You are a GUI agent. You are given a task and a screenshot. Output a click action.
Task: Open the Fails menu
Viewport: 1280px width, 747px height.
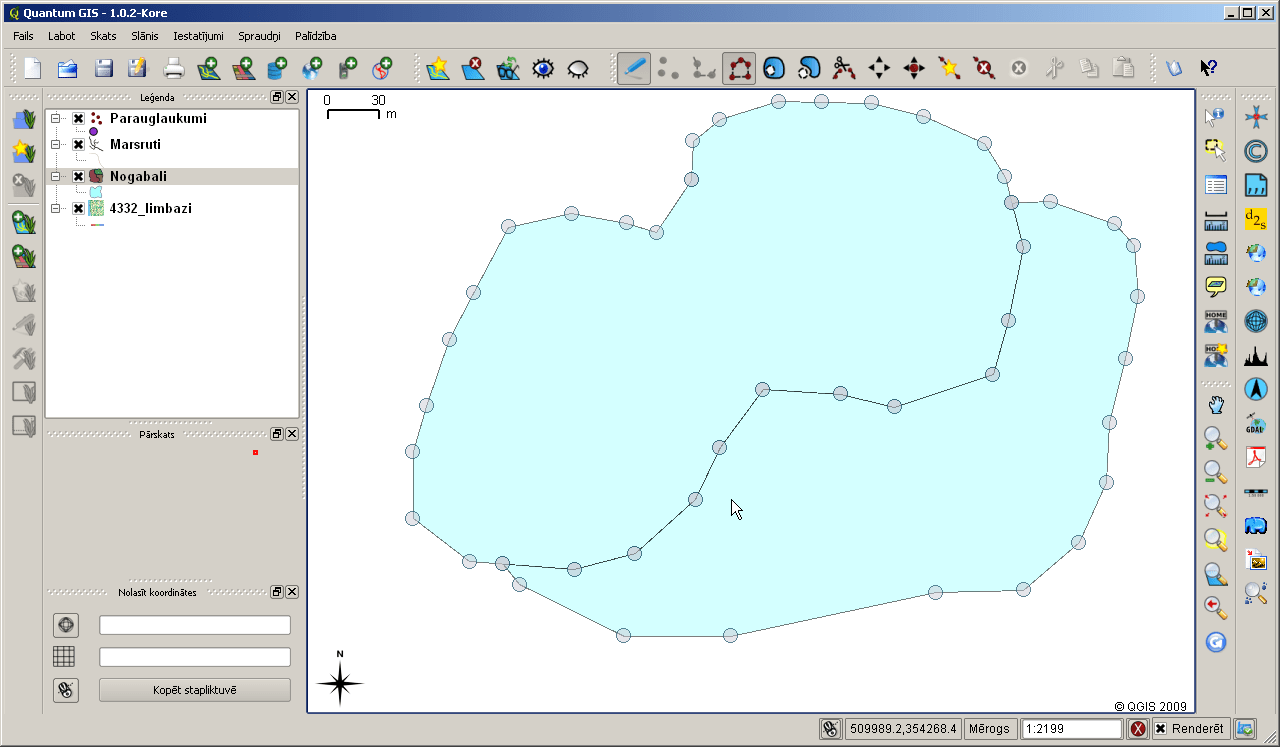pos(24,36)
